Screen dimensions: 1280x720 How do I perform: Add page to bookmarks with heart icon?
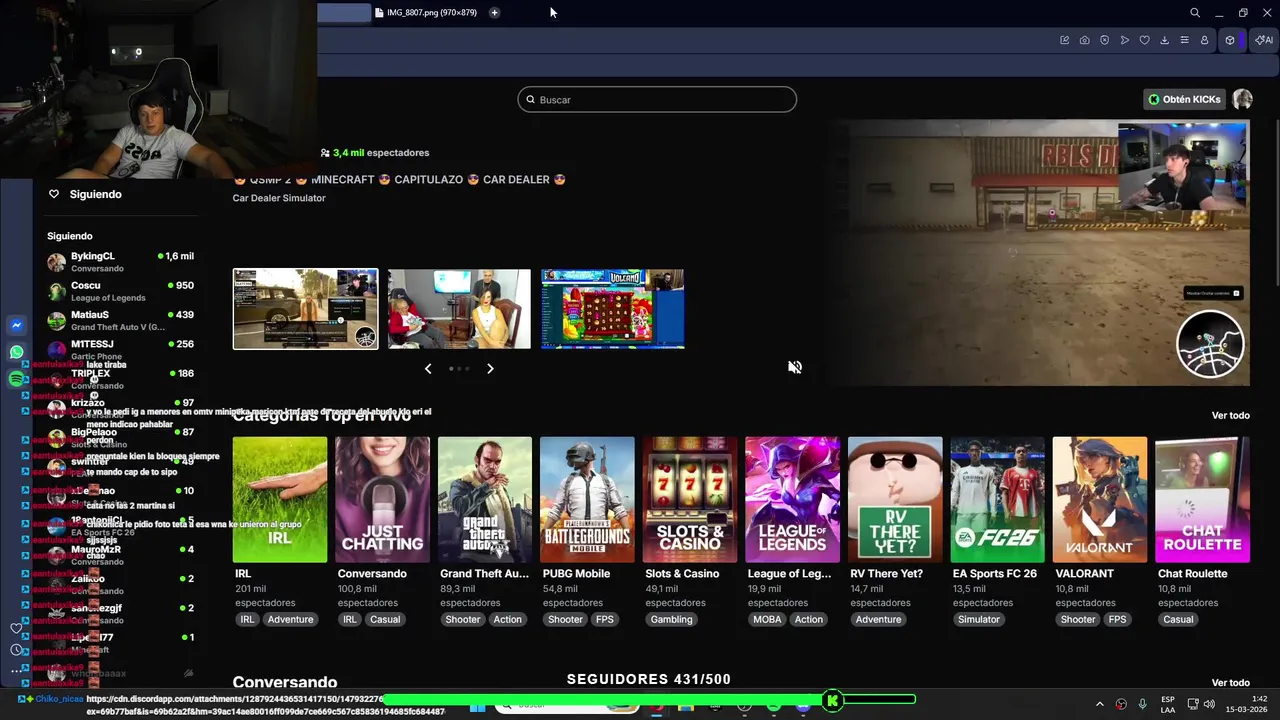[1145, 40]
